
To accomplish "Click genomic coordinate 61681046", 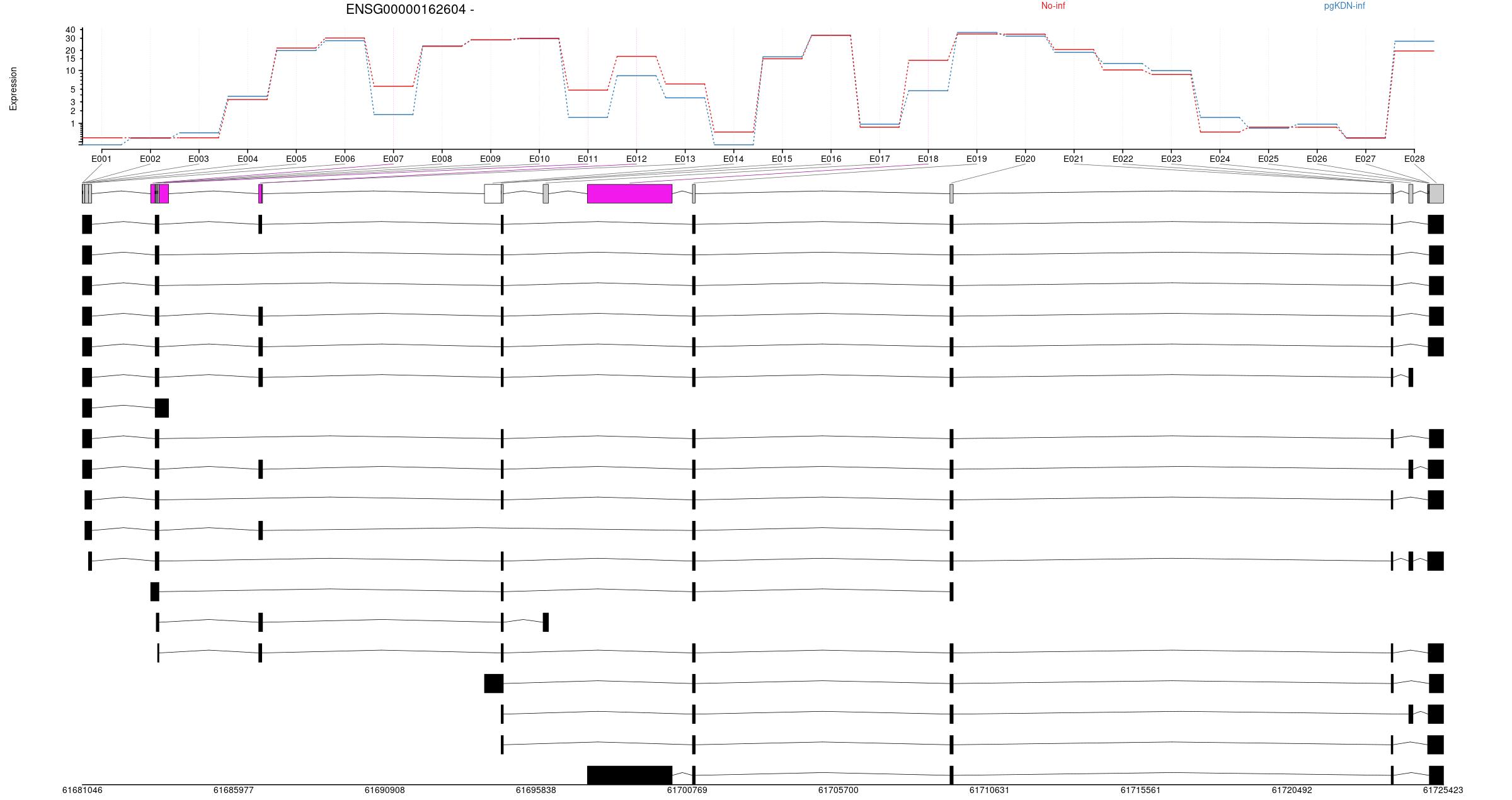I will [x=82, y=790].
